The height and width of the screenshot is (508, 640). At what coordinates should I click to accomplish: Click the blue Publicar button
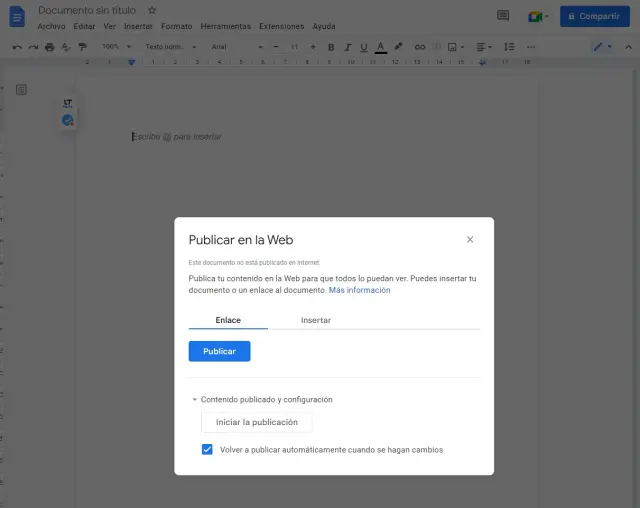point(219,351)
